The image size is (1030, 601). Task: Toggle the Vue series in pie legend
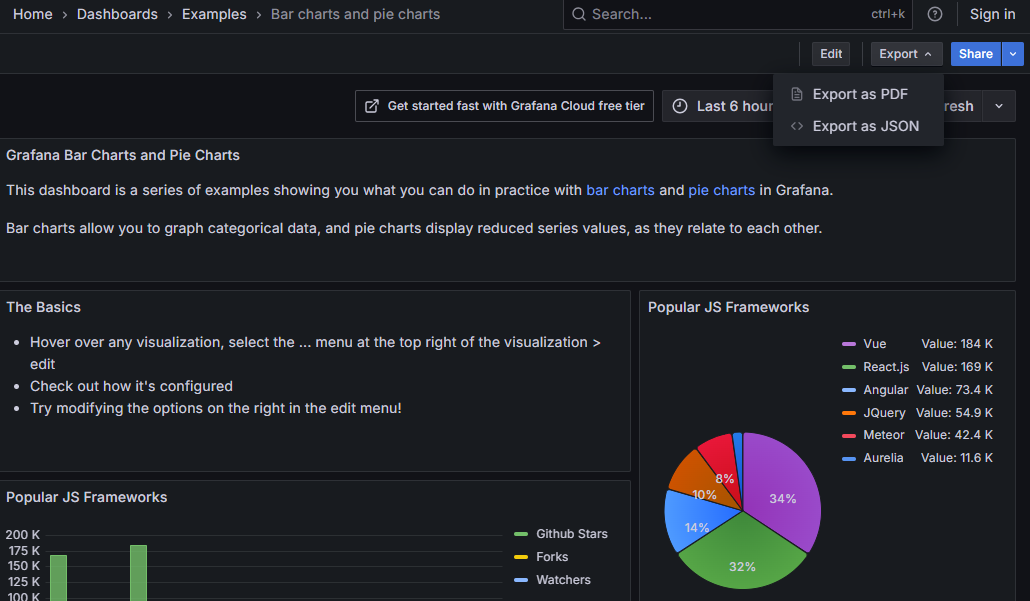click(x=874, y=344)
